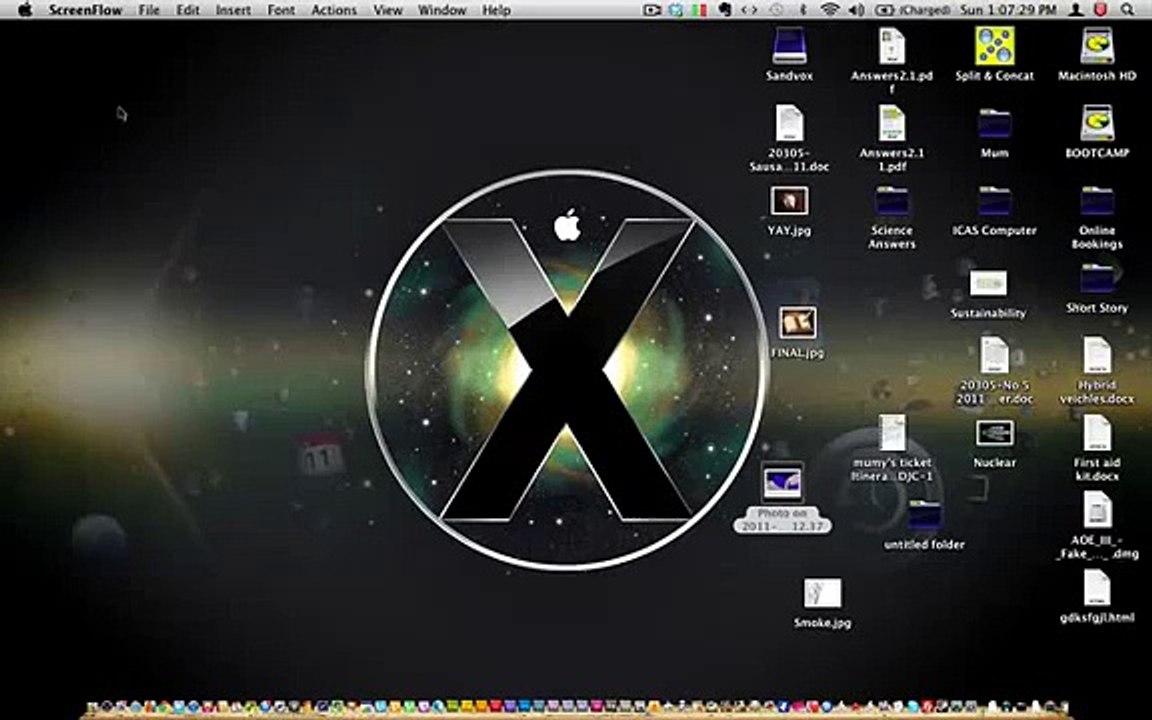Screen dimensions: 1152x720
Task: Select the Sustainability file icon
Action: point(988,284)
